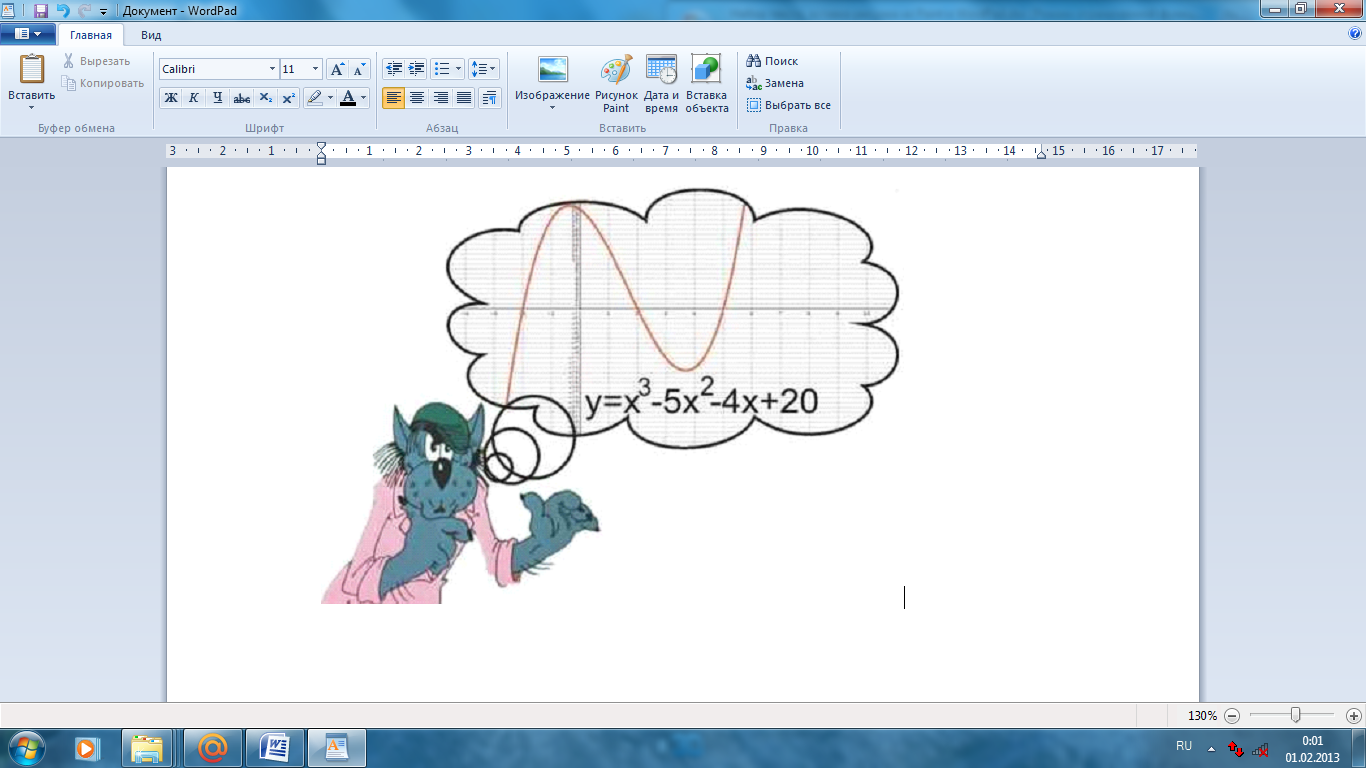The width and height of the screenshot is (1366, 768).
Task: Expand the Изображение dropdown arrow
Action: coord(553,107)
